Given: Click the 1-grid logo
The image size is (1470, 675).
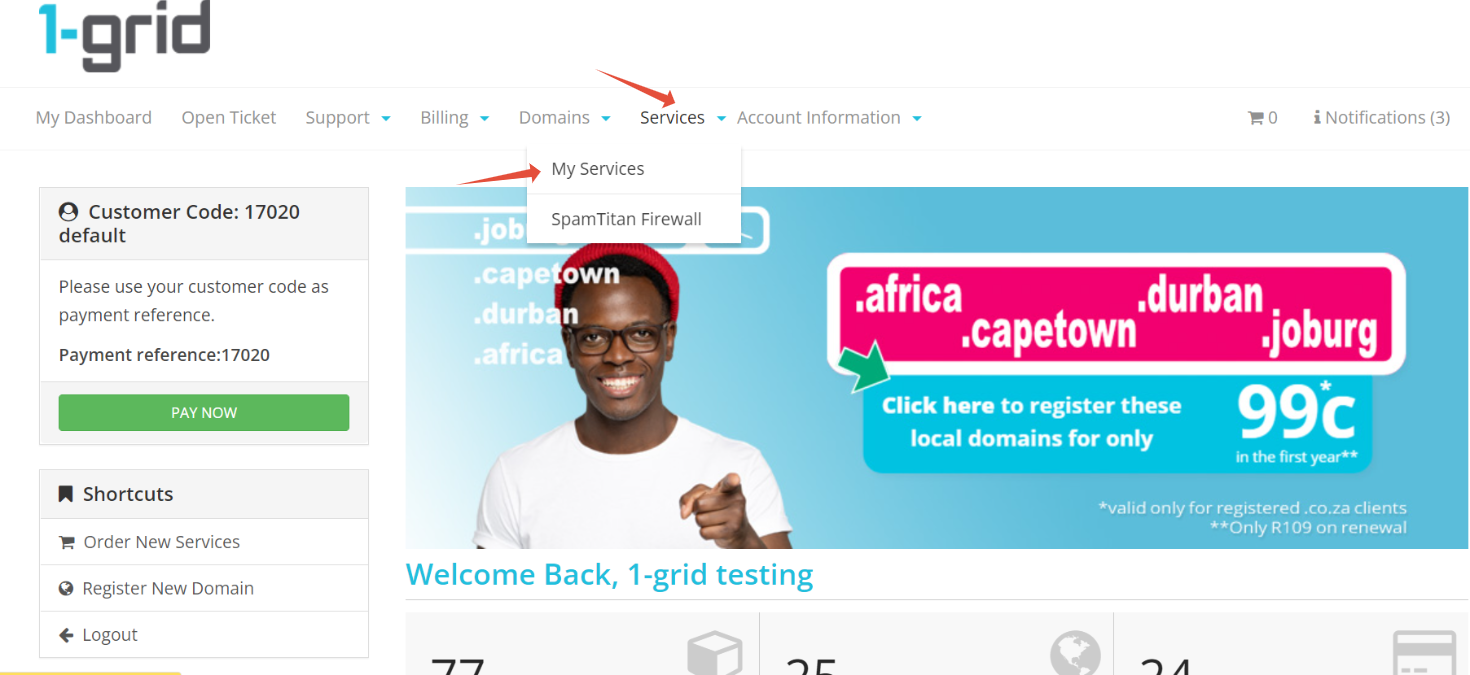Looking at the screenshot, I should [x=124, y=34].
